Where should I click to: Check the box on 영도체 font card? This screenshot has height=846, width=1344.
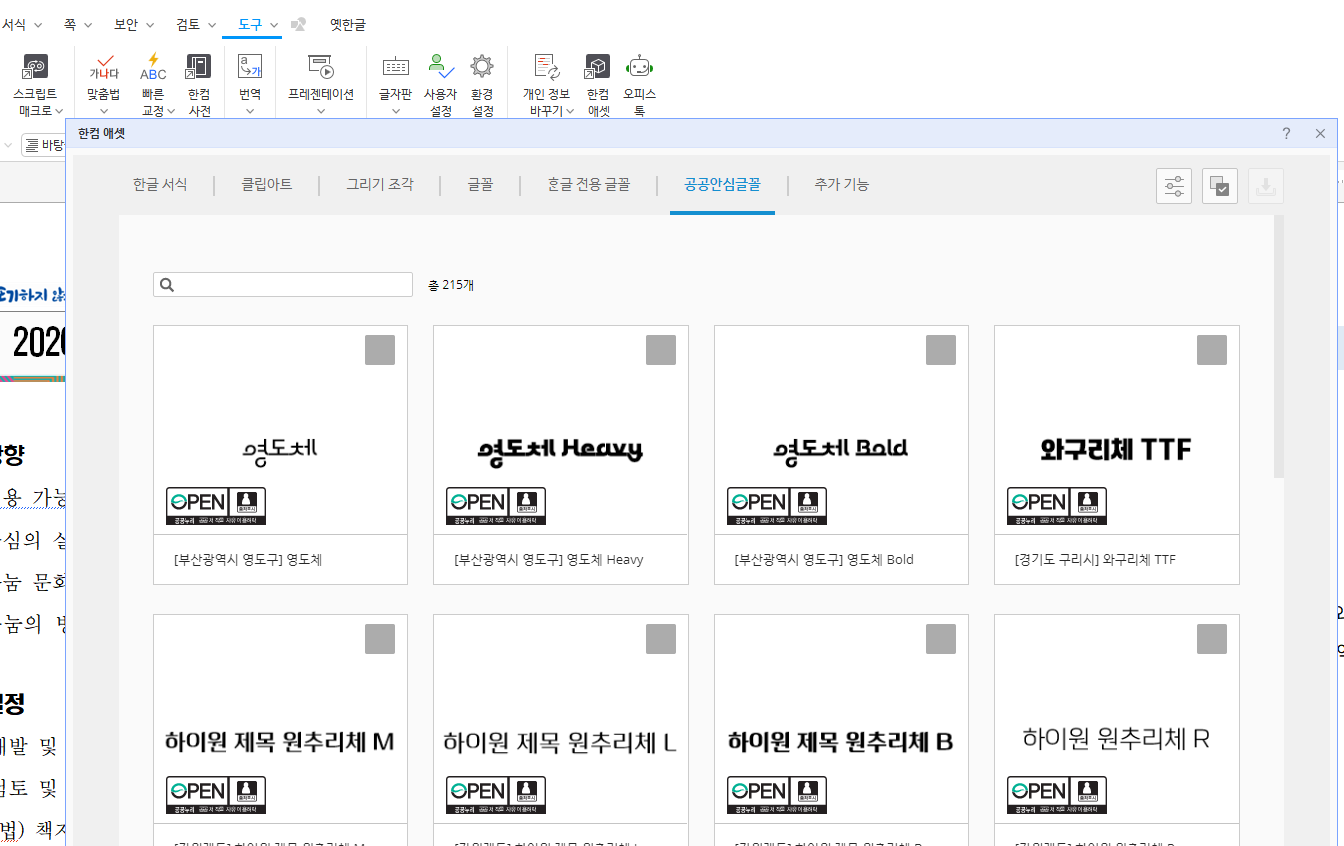coord(380,350)
